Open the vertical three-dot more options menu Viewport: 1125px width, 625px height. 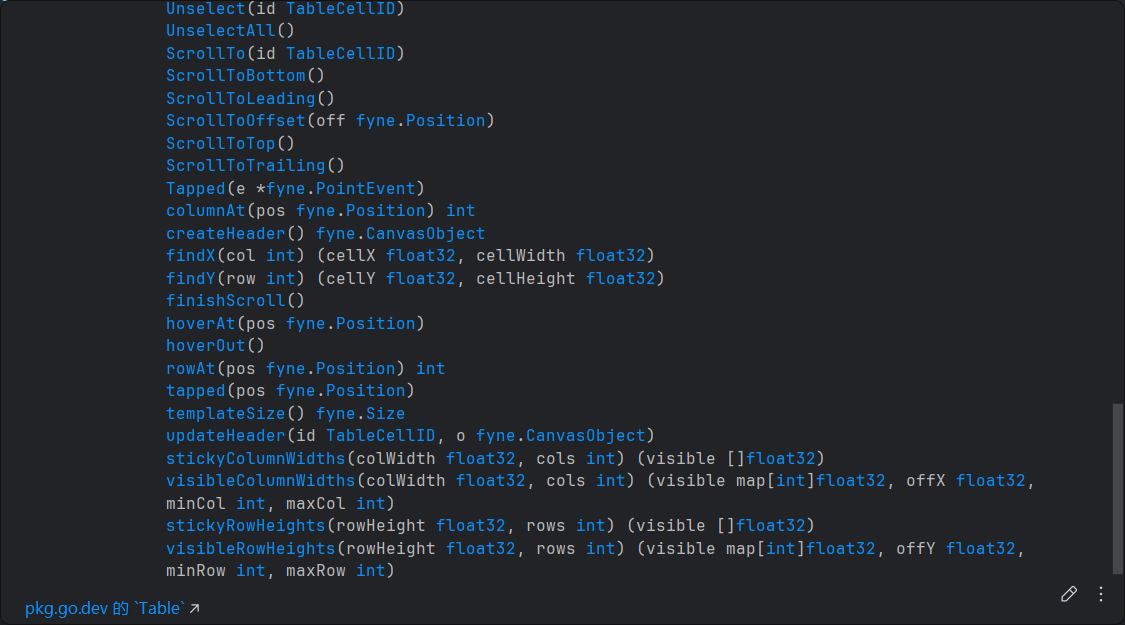[x=1101, y=594]
